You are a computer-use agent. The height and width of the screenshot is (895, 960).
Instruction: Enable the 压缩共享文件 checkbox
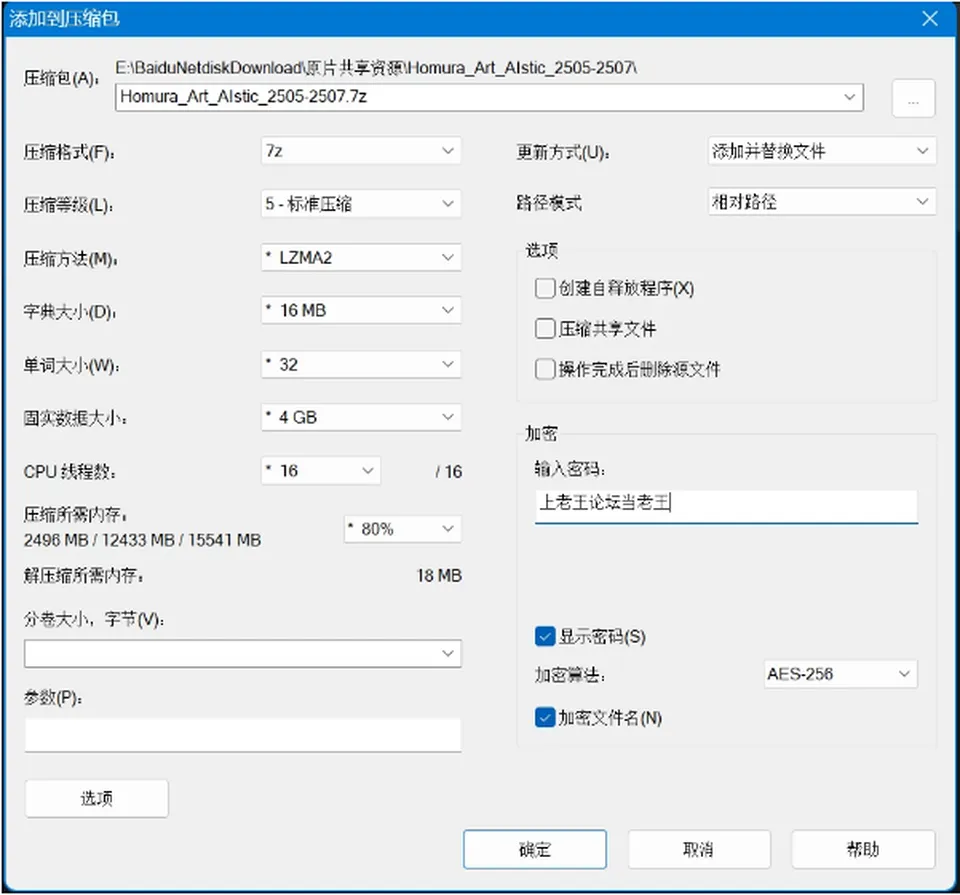coord(544,329)
